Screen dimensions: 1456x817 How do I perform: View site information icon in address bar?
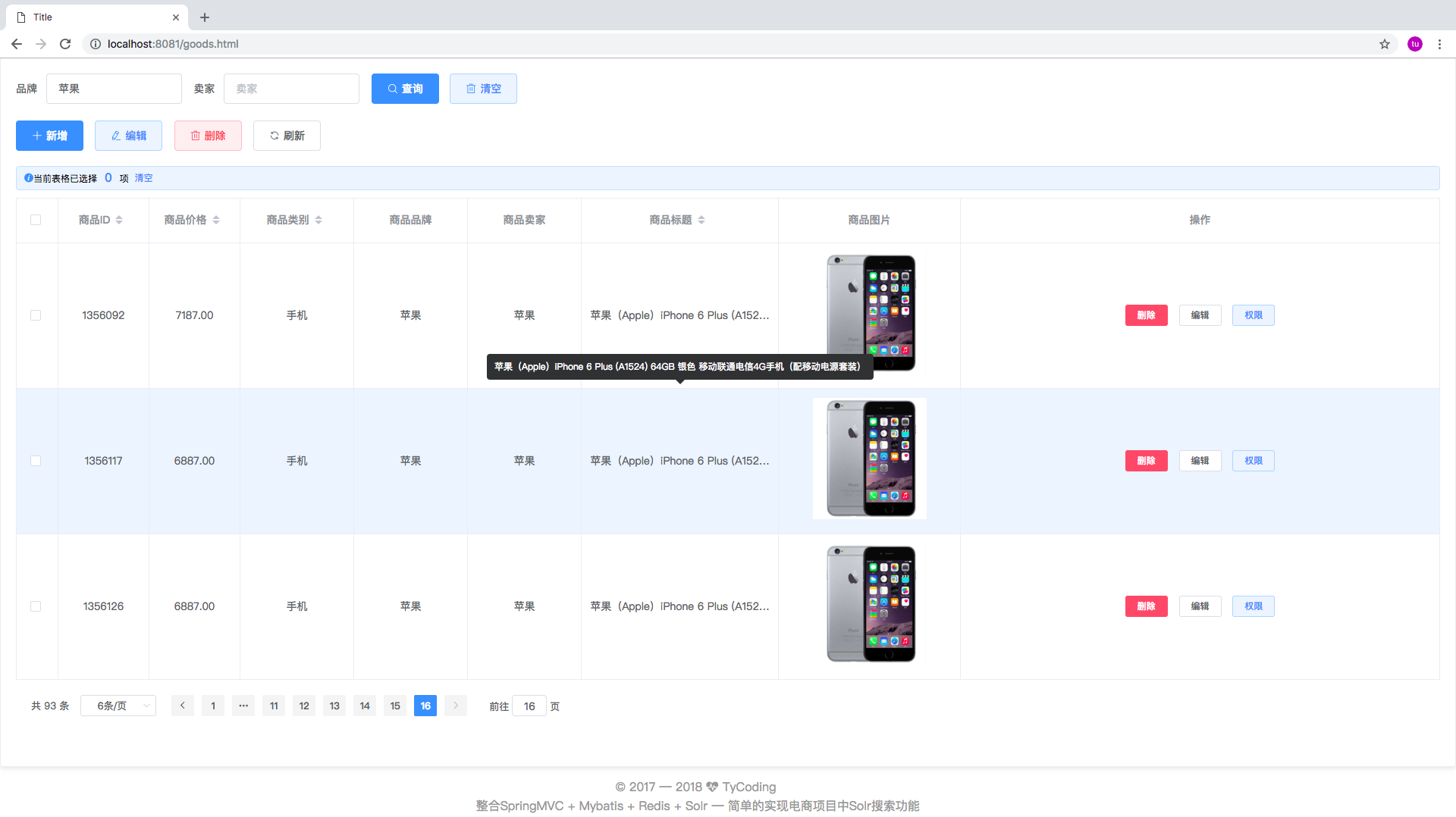click(96, 44)
